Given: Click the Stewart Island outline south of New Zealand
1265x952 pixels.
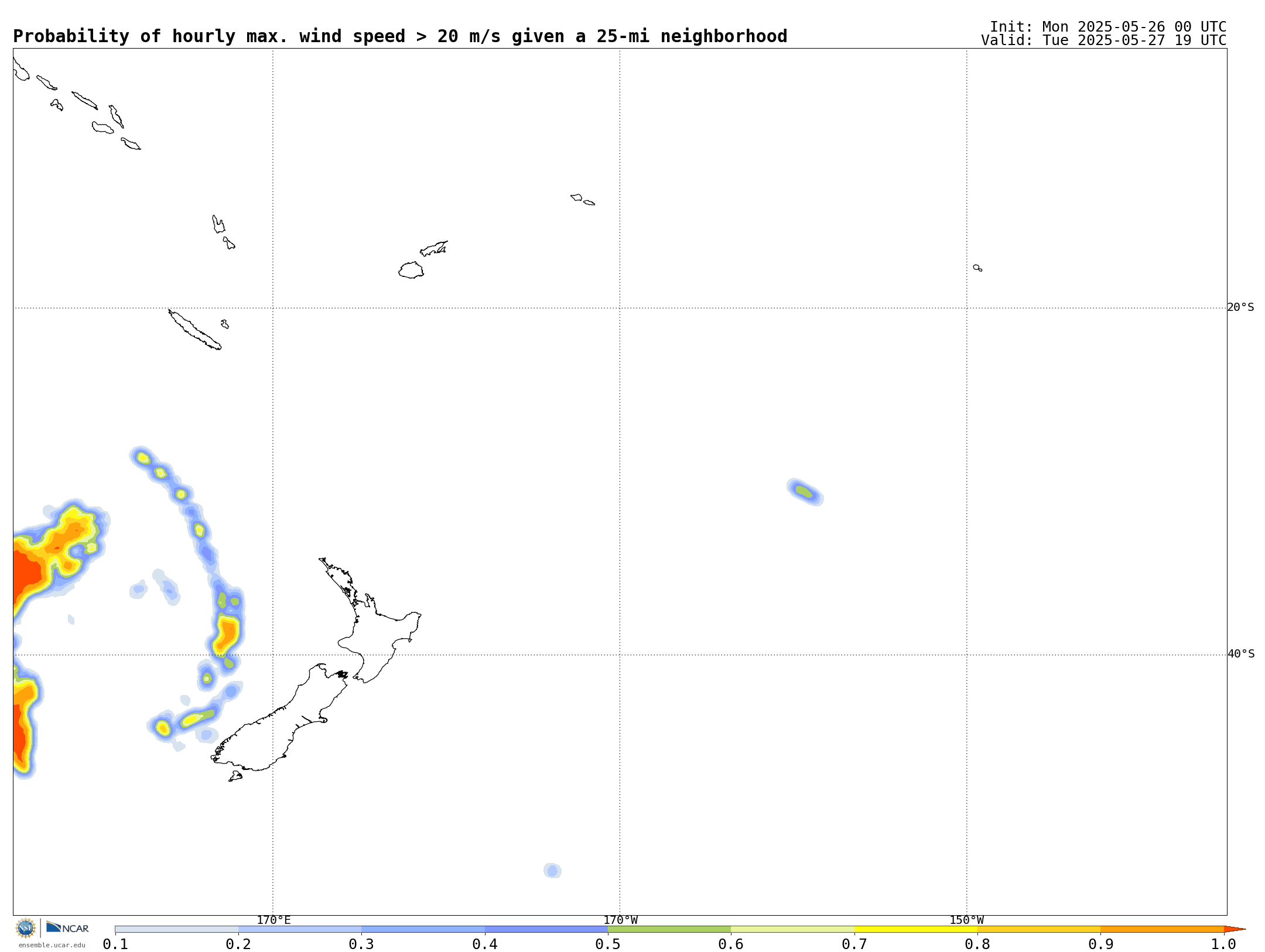Looking at the screenshot, I should pyautogui.click(x=235, y=776).
